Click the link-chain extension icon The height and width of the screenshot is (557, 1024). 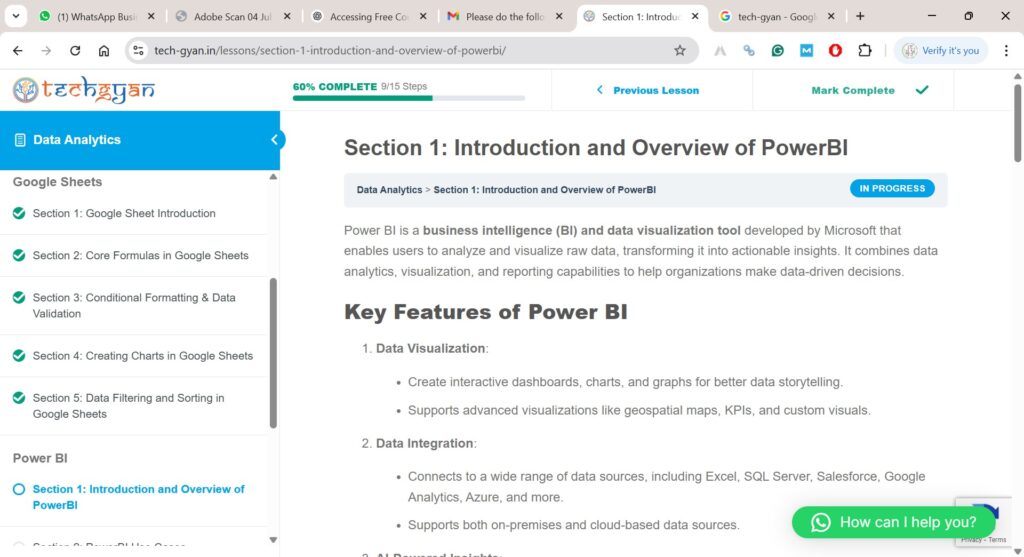(748, 50)
